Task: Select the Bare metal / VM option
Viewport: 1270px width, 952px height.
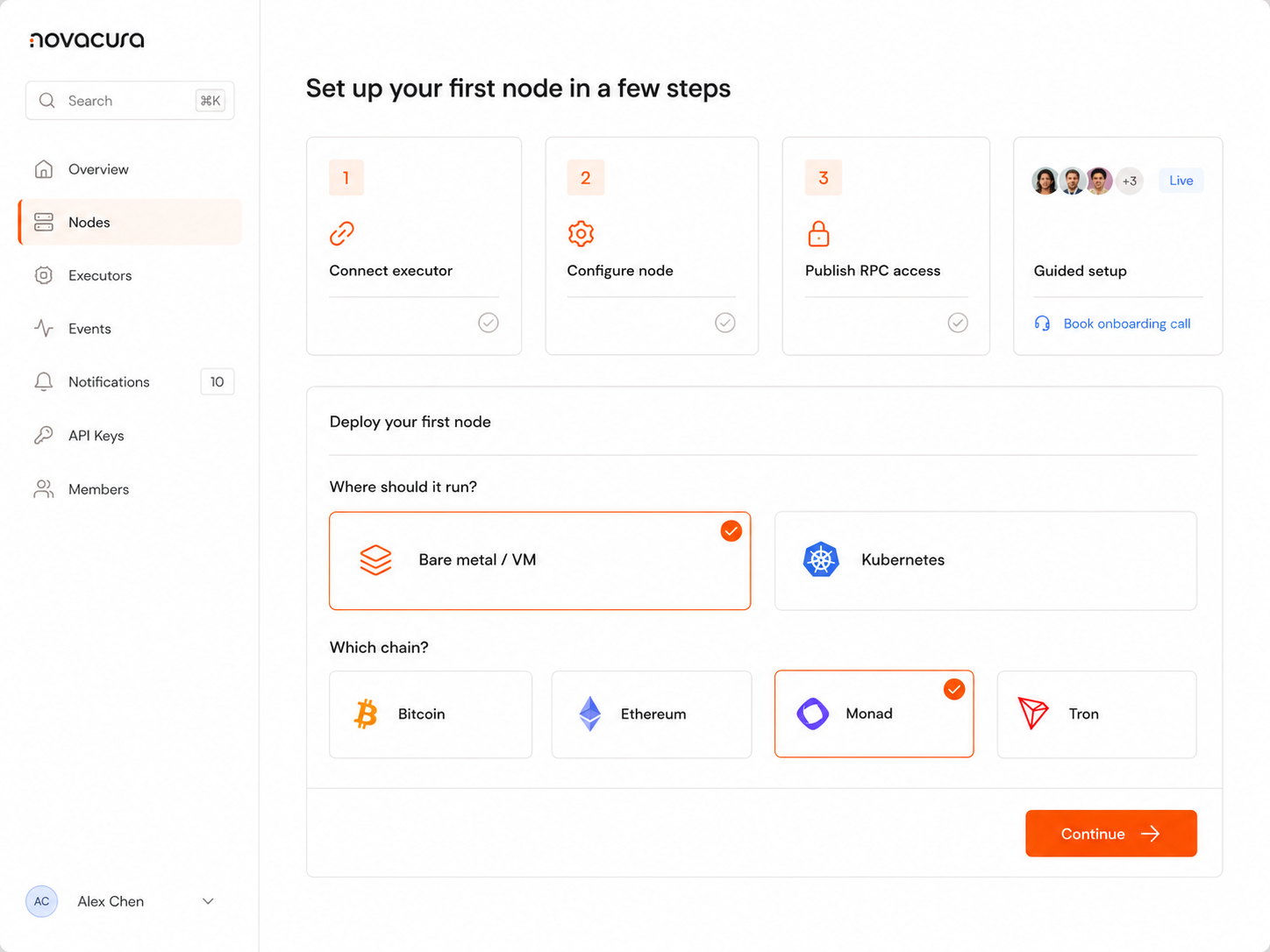Action: coord(539,560)
